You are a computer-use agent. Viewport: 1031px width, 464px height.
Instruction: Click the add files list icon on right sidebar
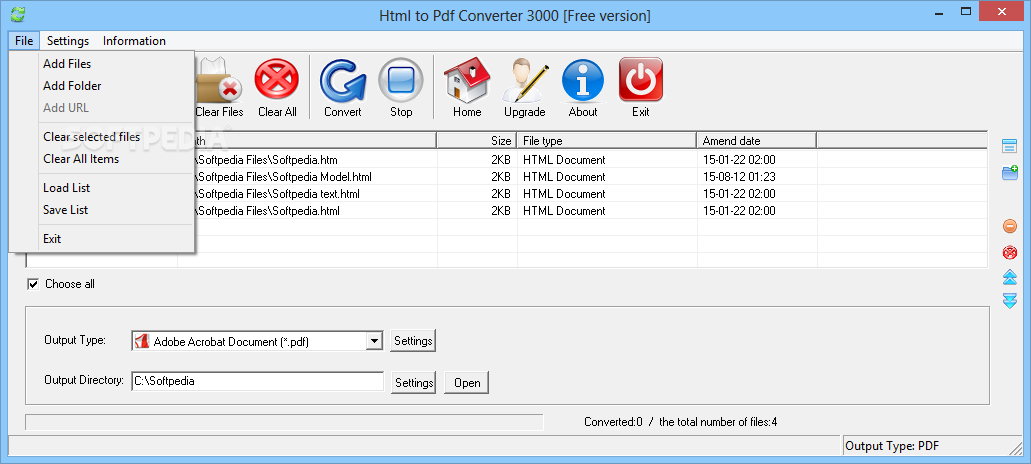(x=1009, y=145)
